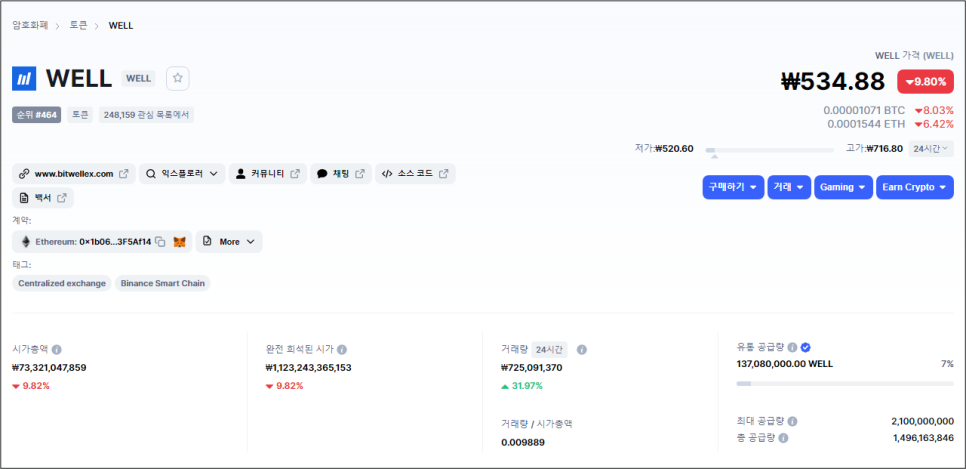
Task: Open the www.bitwellex.com website link
Action: [74, 174]
